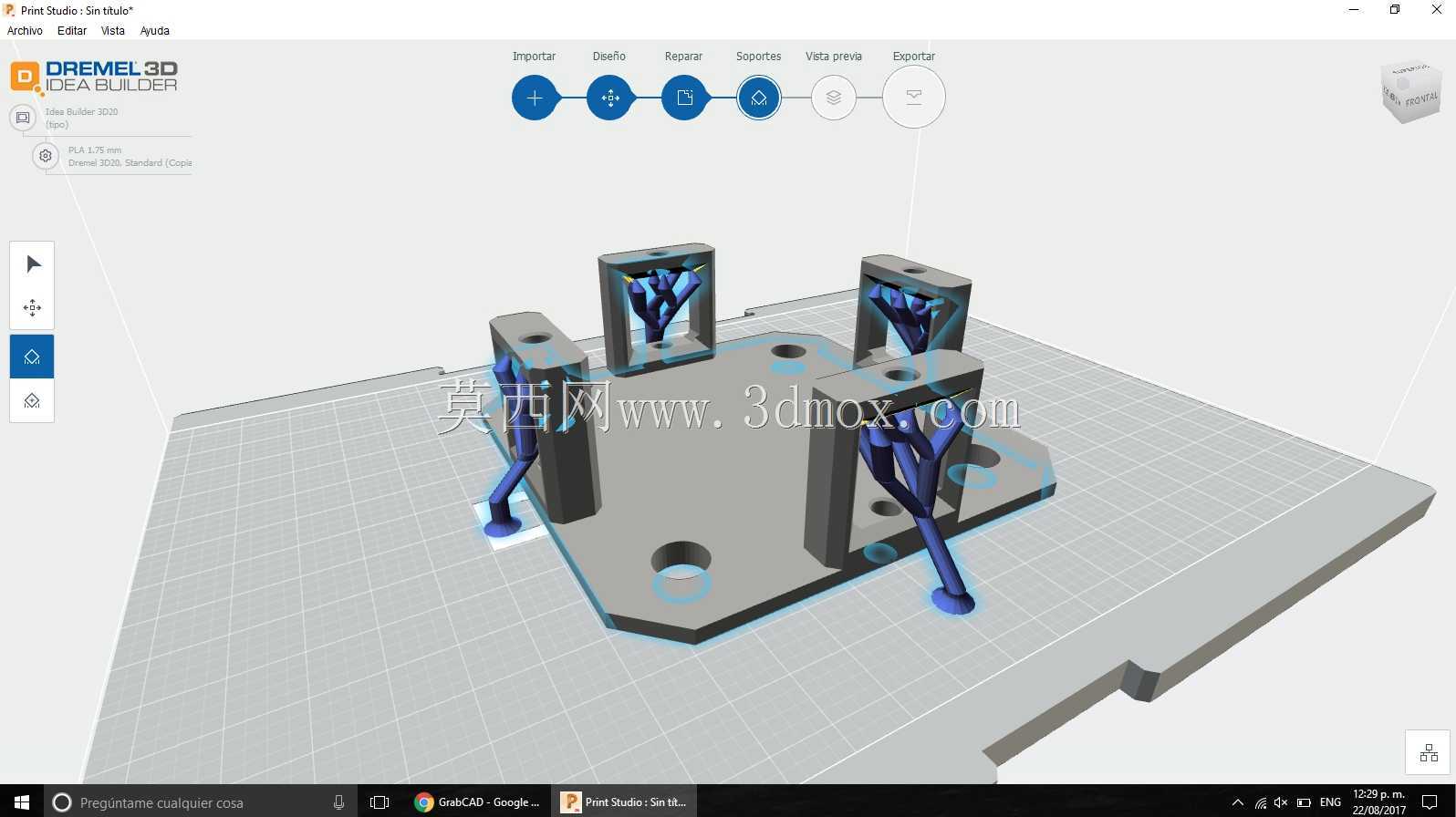
Task: Click the Exportar step icon
Action: coord(913,97)
